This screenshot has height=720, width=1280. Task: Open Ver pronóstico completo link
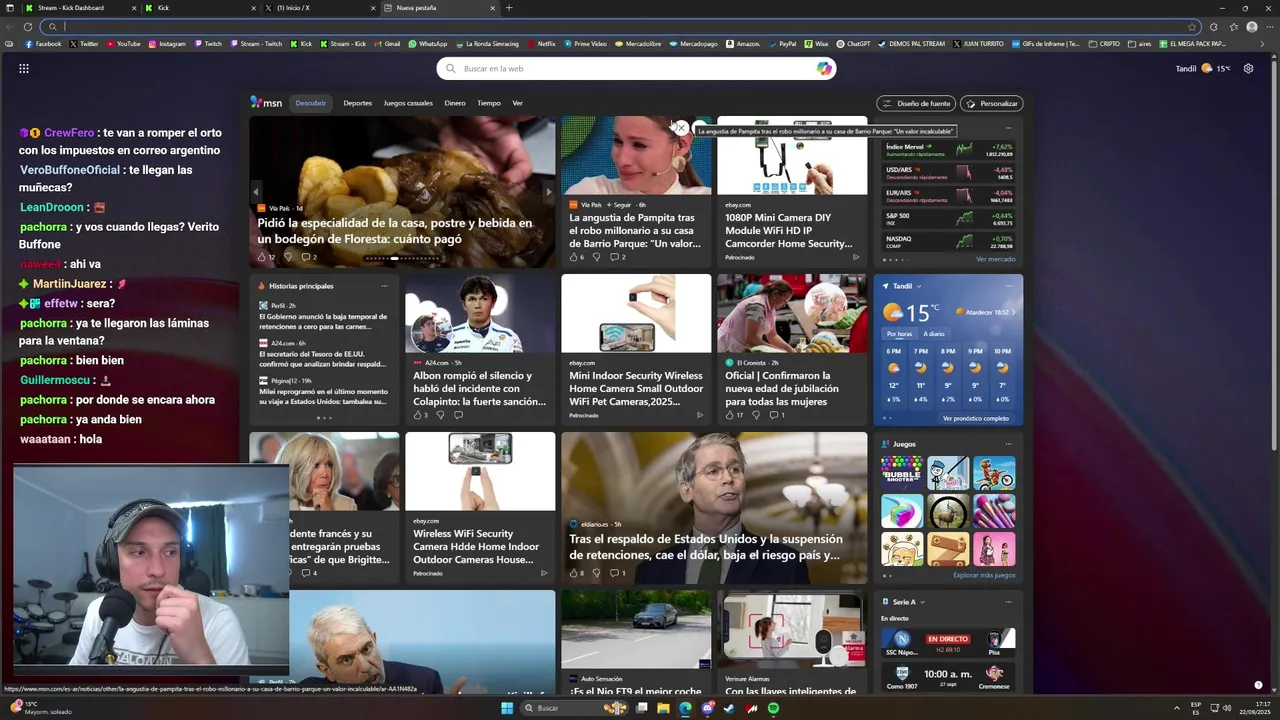(975, 418)
